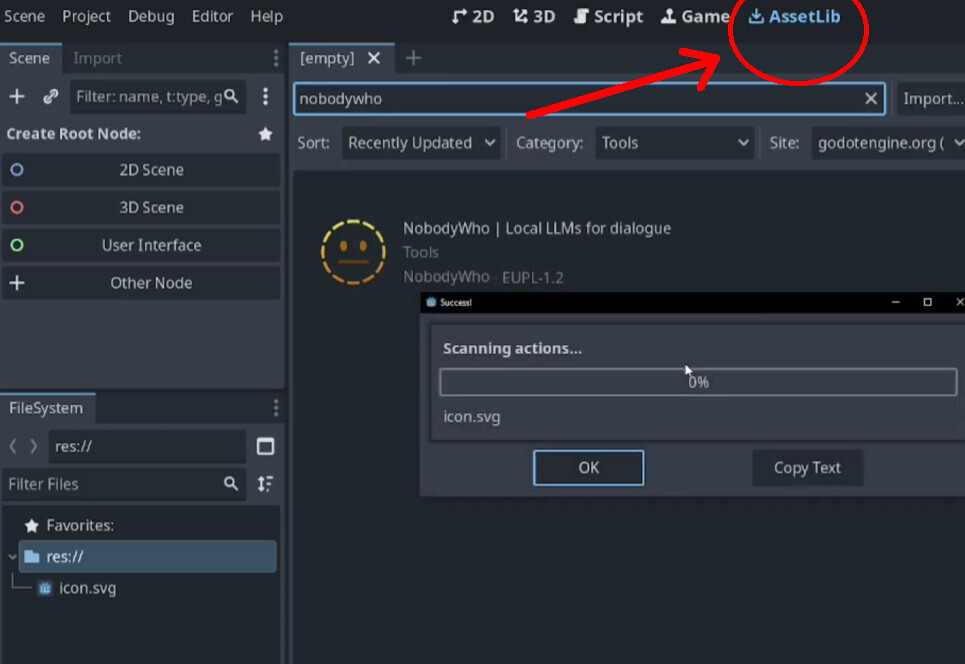The image size is (965, 664).
Task: Switch to the 3D workspace
Action: [534, 17]
